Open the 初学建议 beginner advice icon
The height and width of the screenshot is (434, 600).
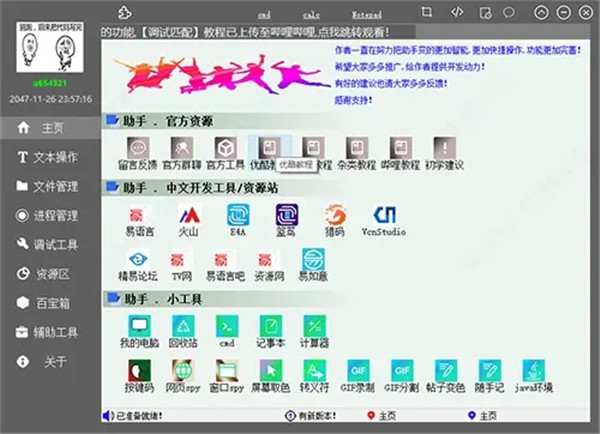445,153
